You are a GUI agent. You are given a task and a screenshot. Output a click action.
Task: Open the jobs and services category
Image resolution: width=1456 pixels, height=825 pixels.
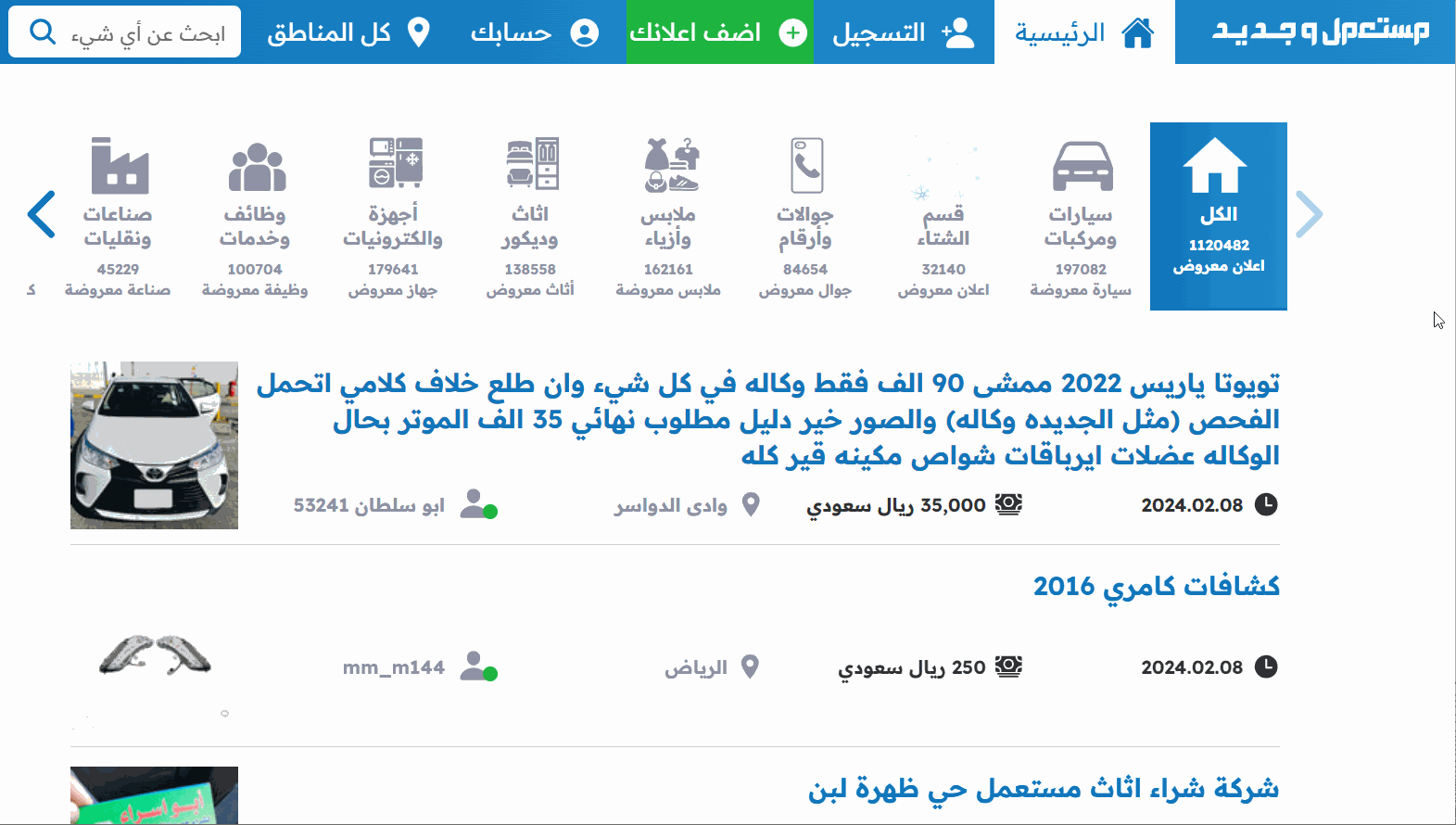click(x=256, y=226)
